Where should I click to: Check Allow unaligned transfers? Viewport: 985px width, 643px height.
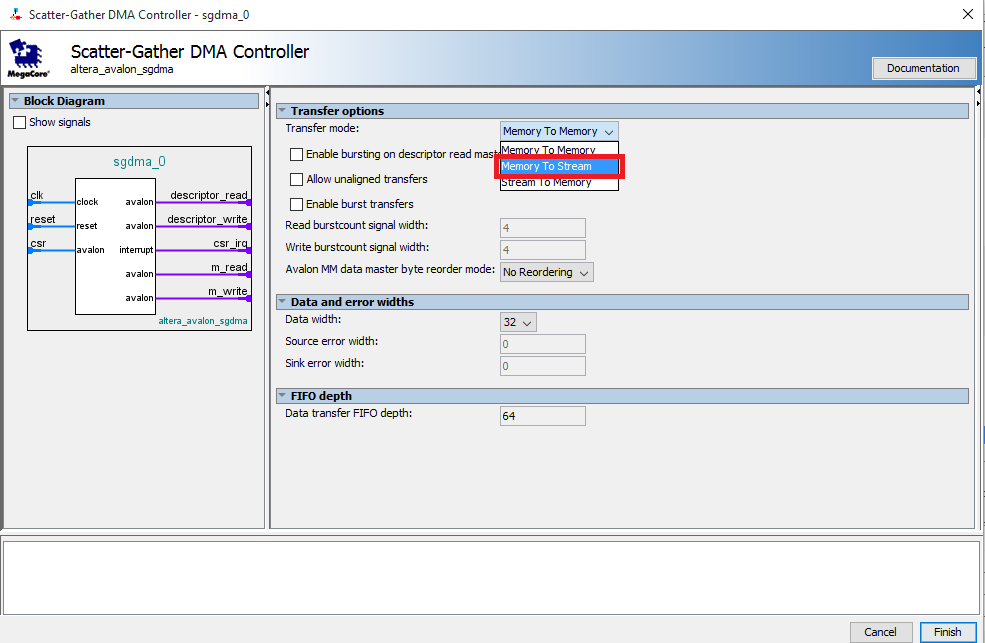tap(297, 180)
